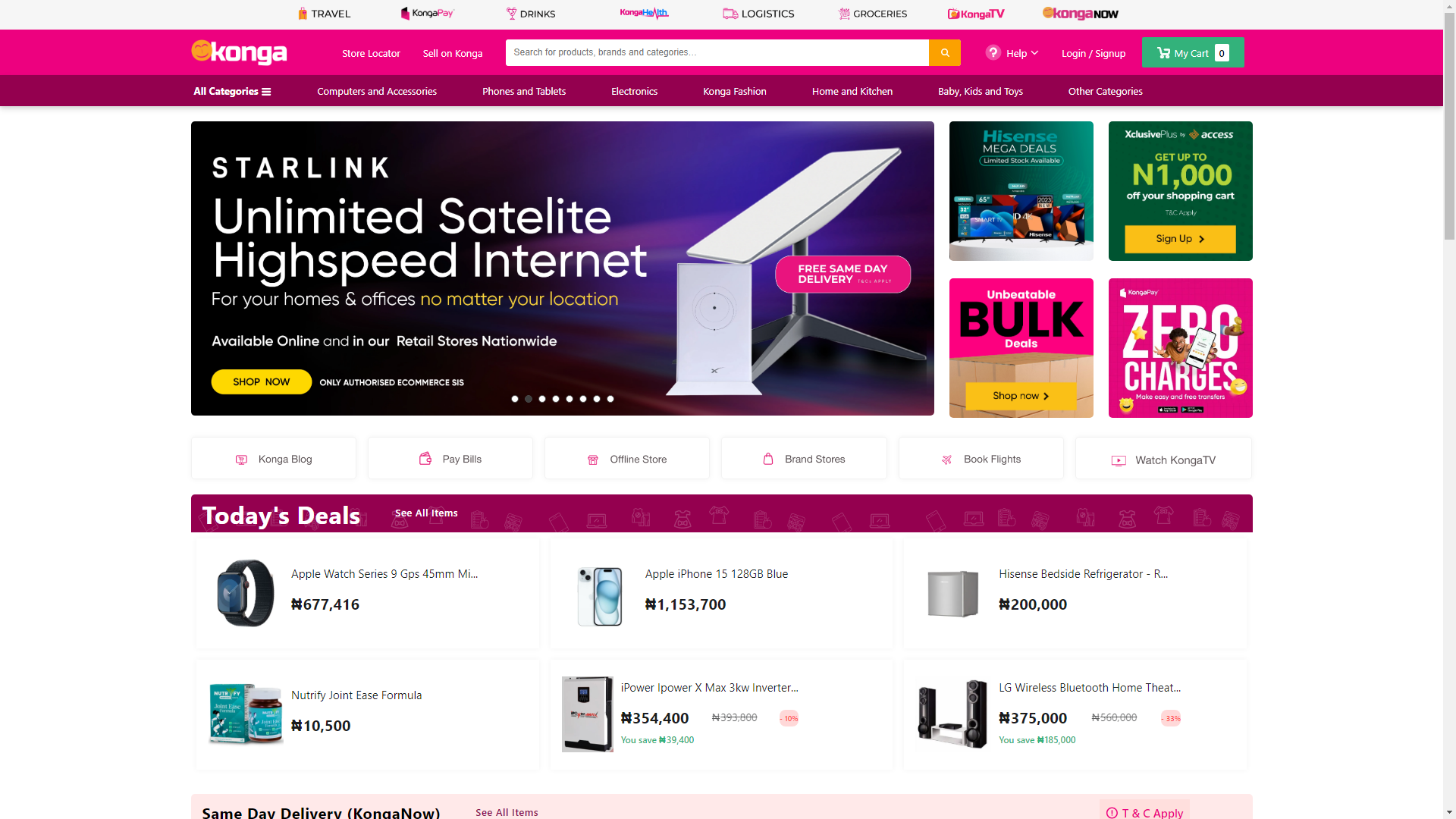Visit the Konga logo home link

pyautogui.click(x=239, y=52)
